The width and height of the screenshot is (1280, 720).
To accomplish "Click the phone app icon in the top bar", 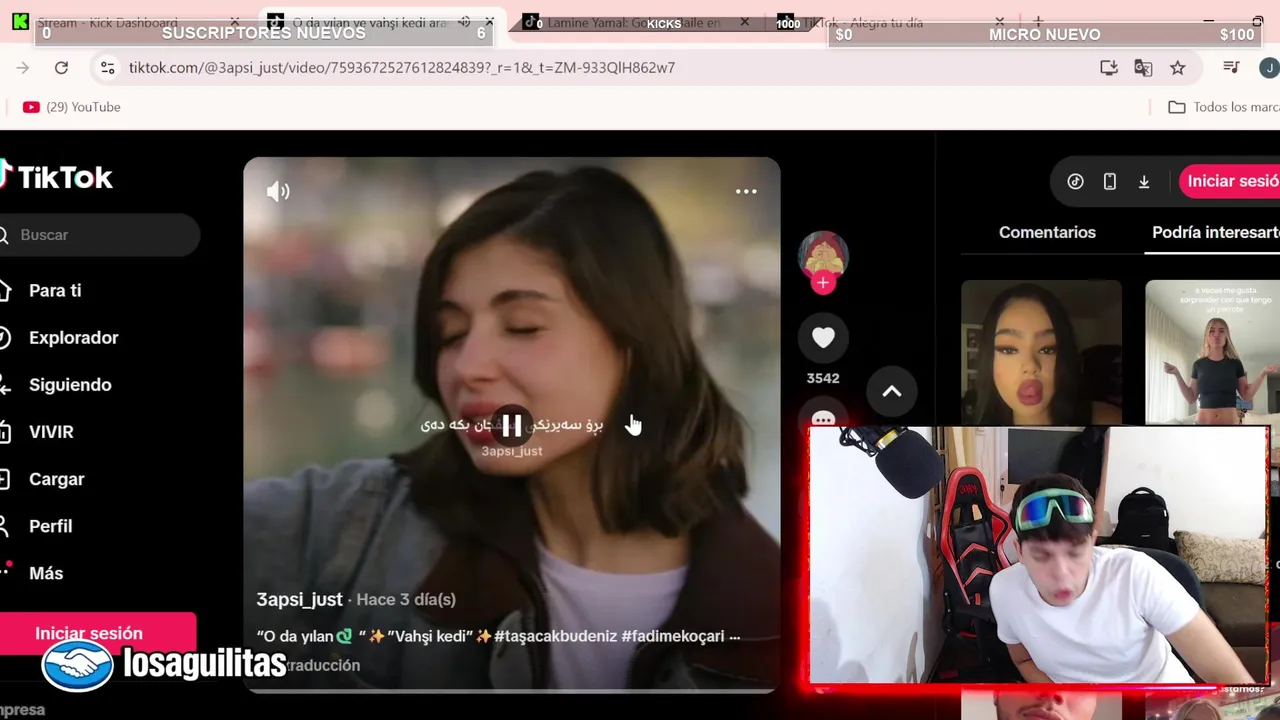I will [x=1109, y=181].
